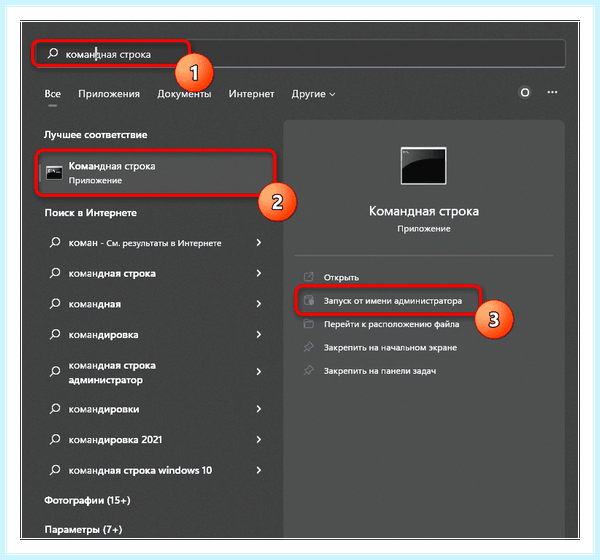Click 'Перейти к расположению файла'

click(x=391, y=324)
